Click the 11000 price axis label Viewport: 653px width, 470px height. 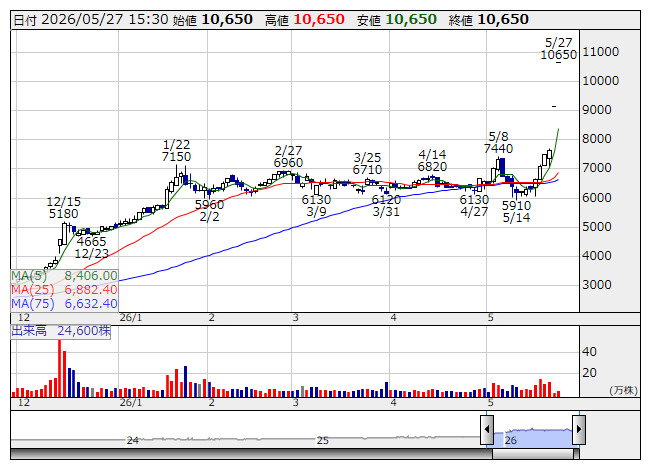click(601, 52)
